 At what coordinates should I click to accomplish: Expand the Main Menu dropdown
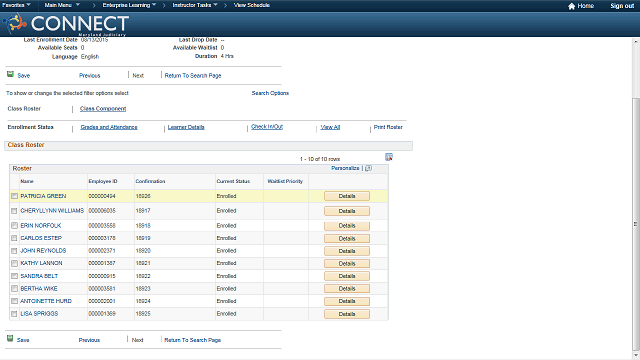tap(62, 5)
